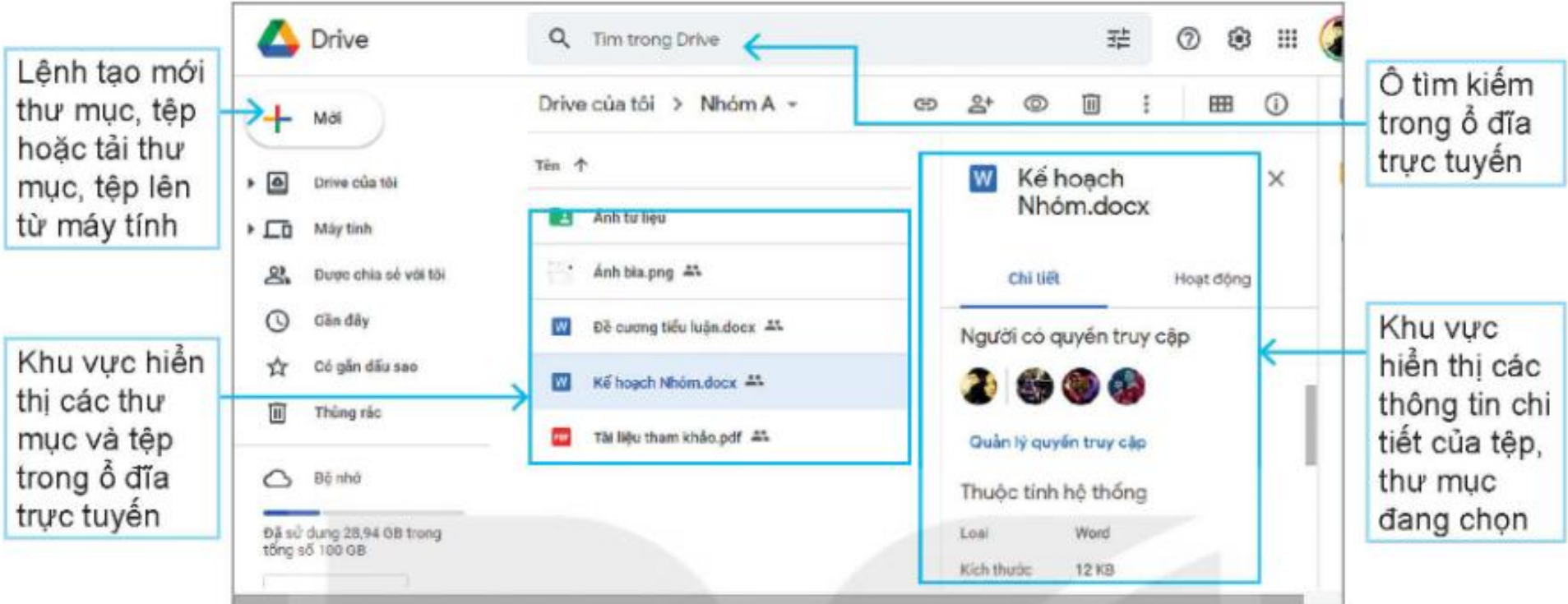Close the details panel with X

tap(1275, 178)
